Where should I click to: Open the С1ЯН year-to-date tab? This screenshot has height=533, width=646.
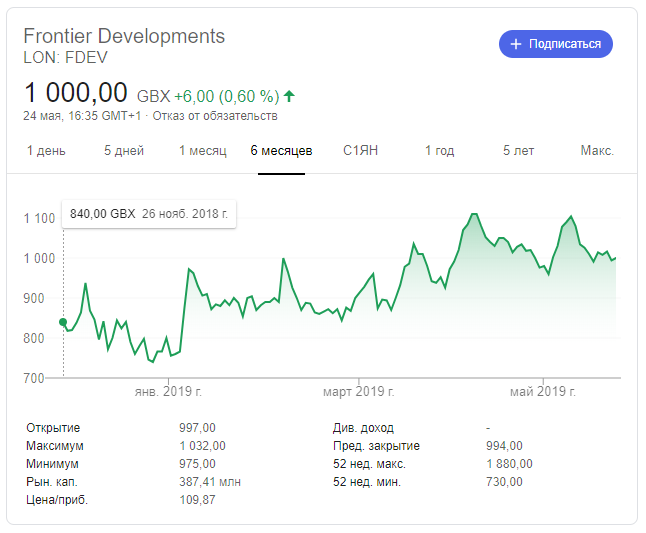click(360, 151)
